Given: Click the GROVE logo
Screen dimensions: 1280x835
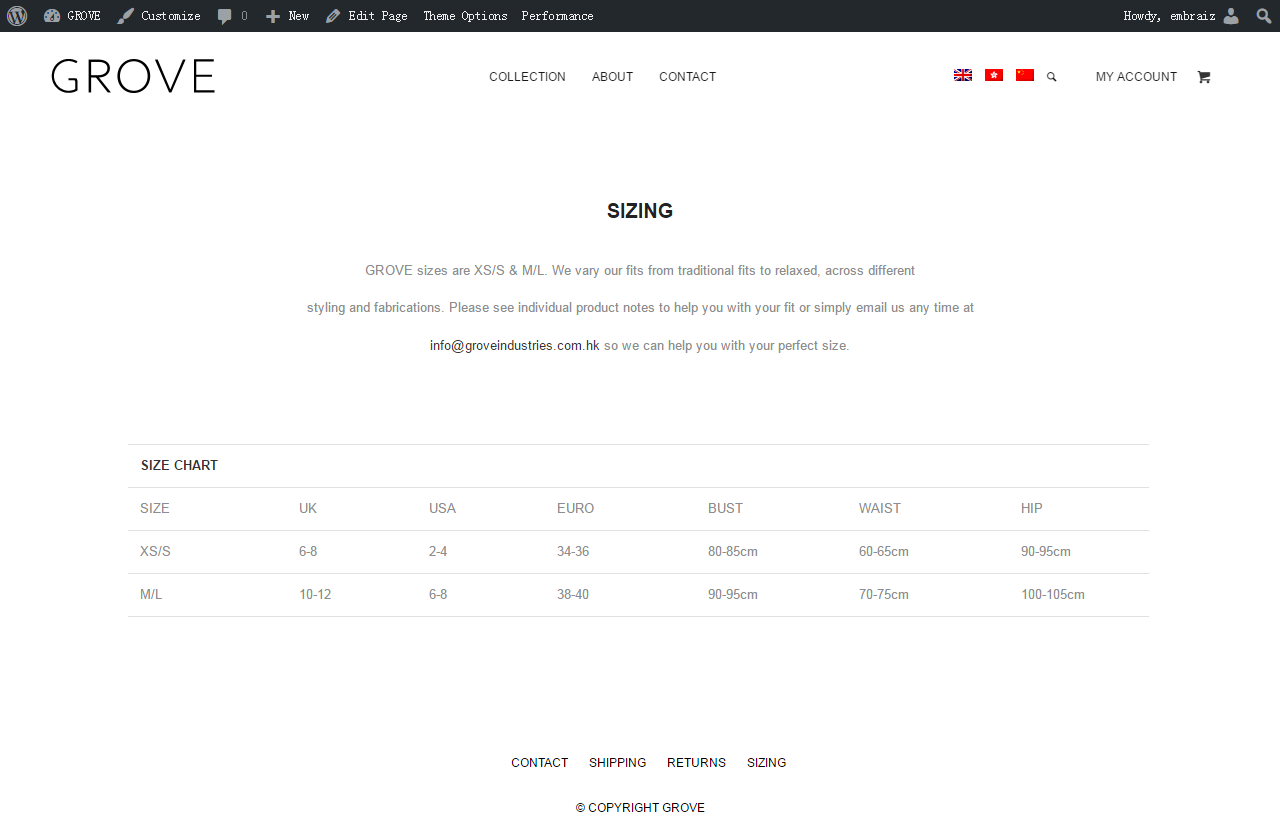Looking at the screenshot, I should click(x=133, y=76).
